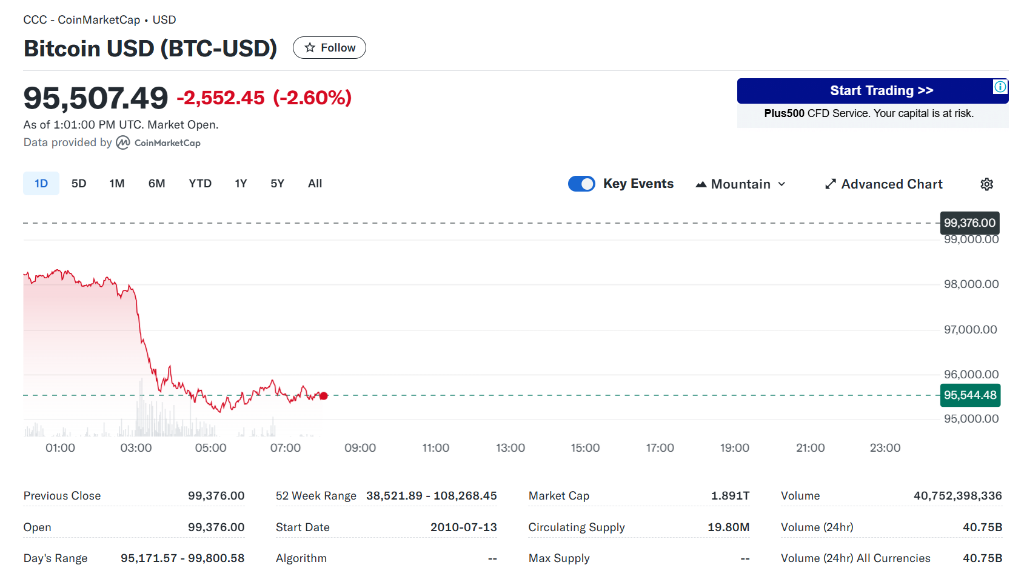Follow Bitcoin USD with the Follow button
1024x580 pixels.
[x=329, y=48]
